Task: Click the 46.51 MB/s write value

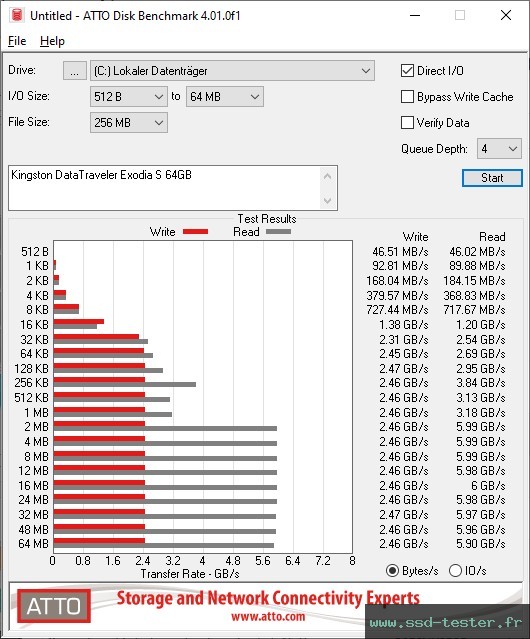Action: pyautogui.click(x=400, y=251)
